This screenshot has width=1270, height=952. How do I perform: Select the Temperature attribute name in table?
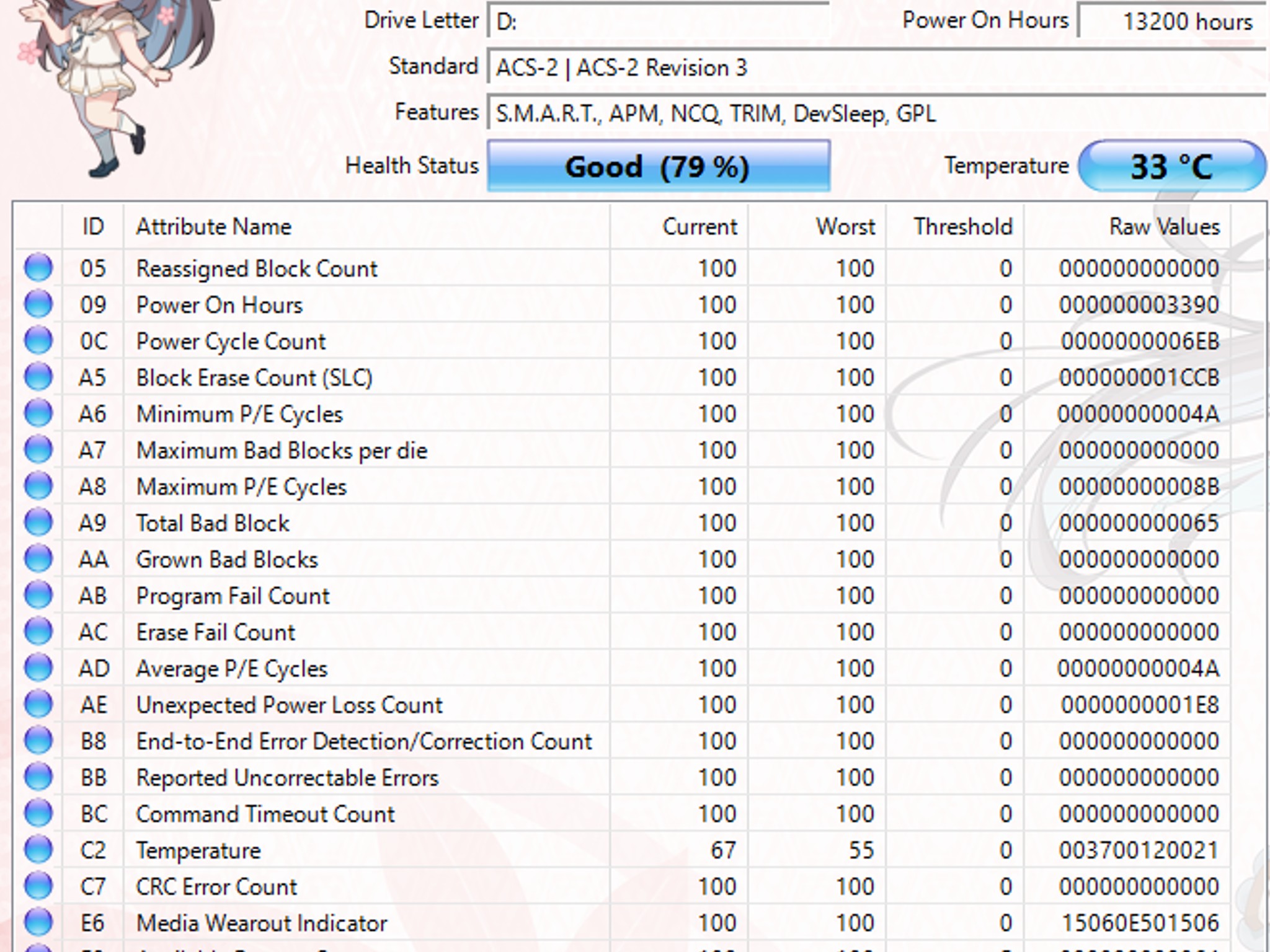tap(198, 850)
